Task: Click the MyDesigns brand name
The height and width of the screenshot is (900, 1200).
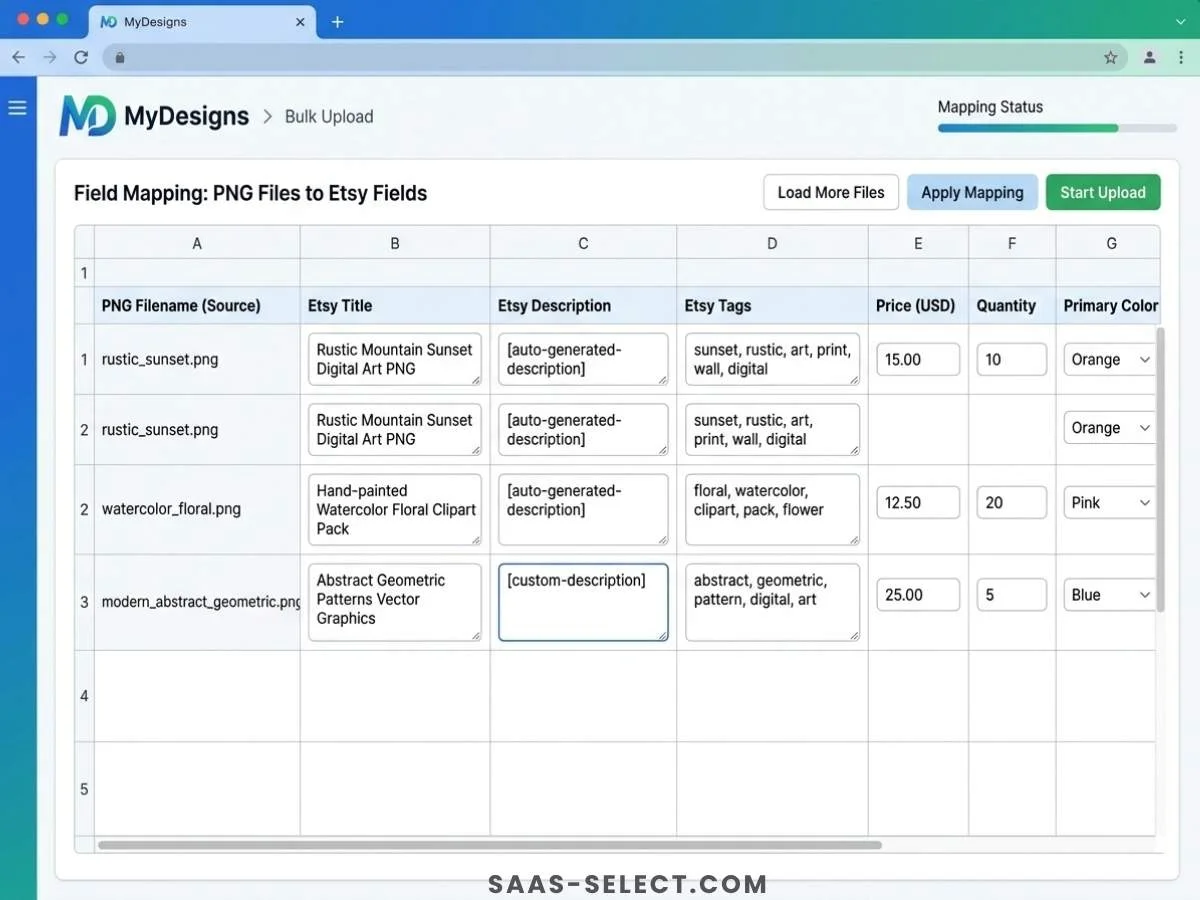Action: coord(186,116)
